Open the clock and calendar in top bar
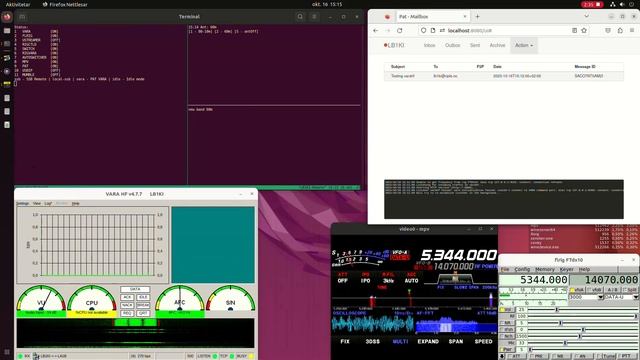This screenshot has width=640, height=360. [327, 4]
